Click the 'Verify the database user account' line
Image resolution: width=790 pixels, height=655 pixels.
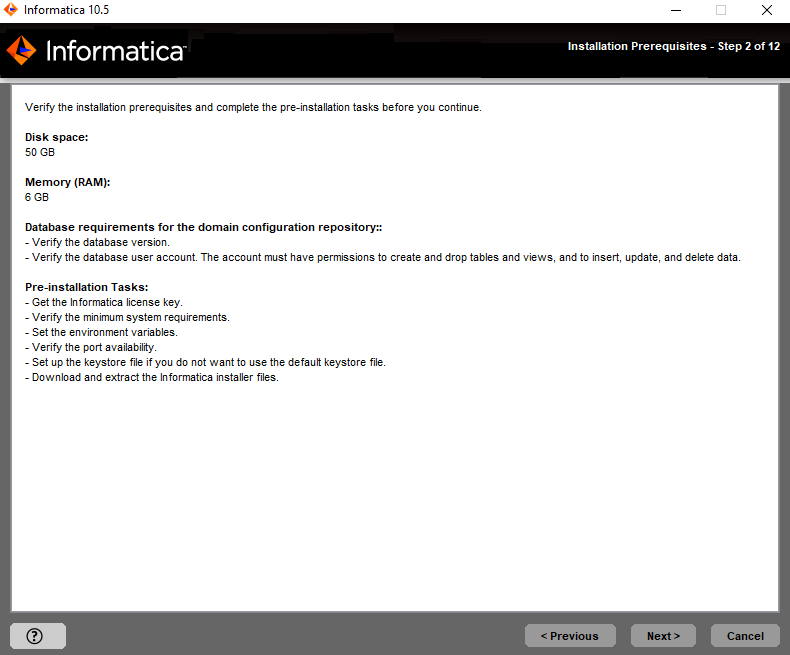pyautogui.click(x=383, y=257)
